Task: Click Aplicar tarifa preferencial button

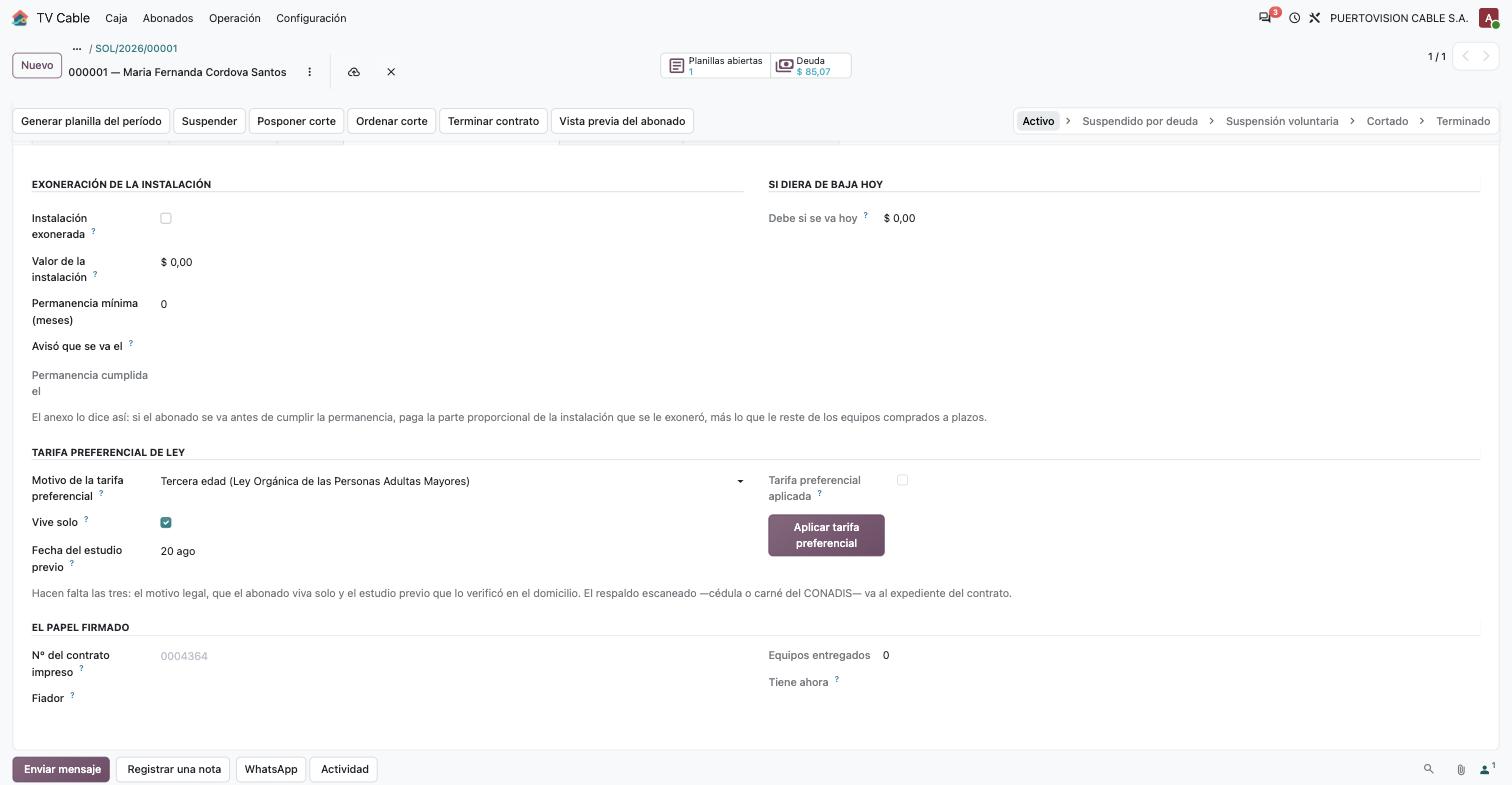Action: [x=826, y=535]
